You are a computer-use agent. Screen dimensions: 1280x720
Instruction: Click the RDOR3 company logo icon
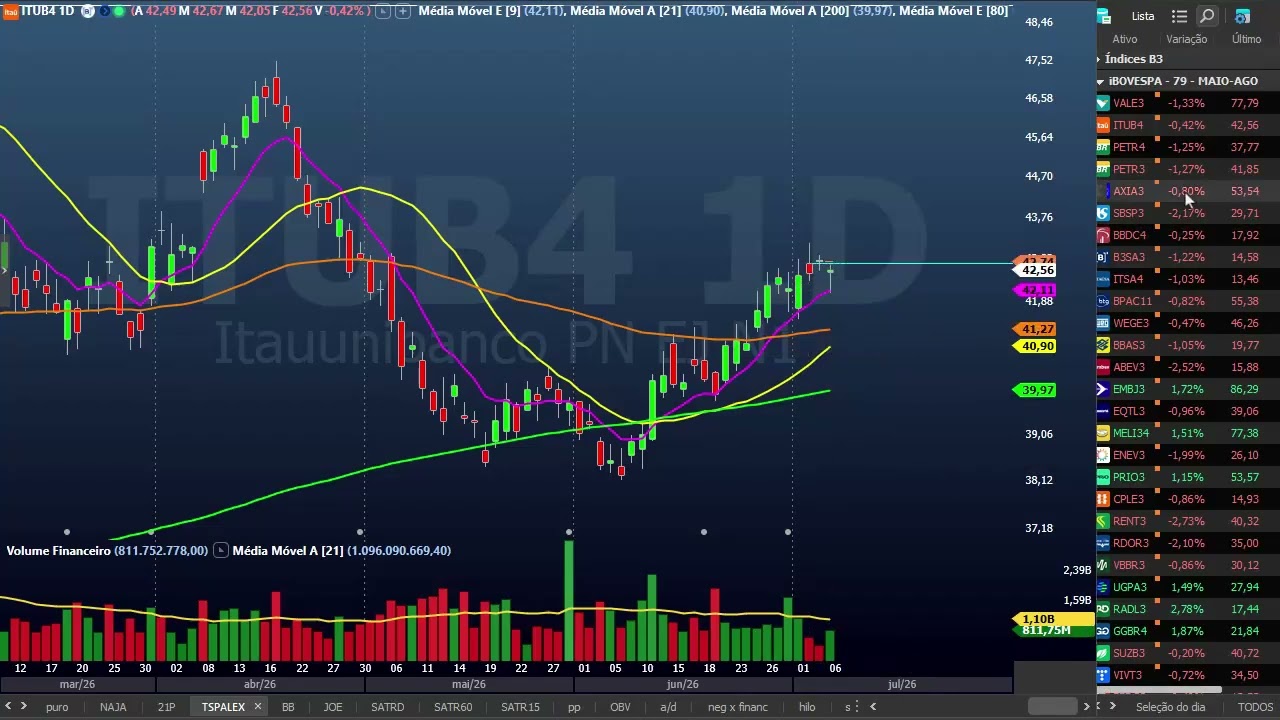click(x=1103, y=543)
